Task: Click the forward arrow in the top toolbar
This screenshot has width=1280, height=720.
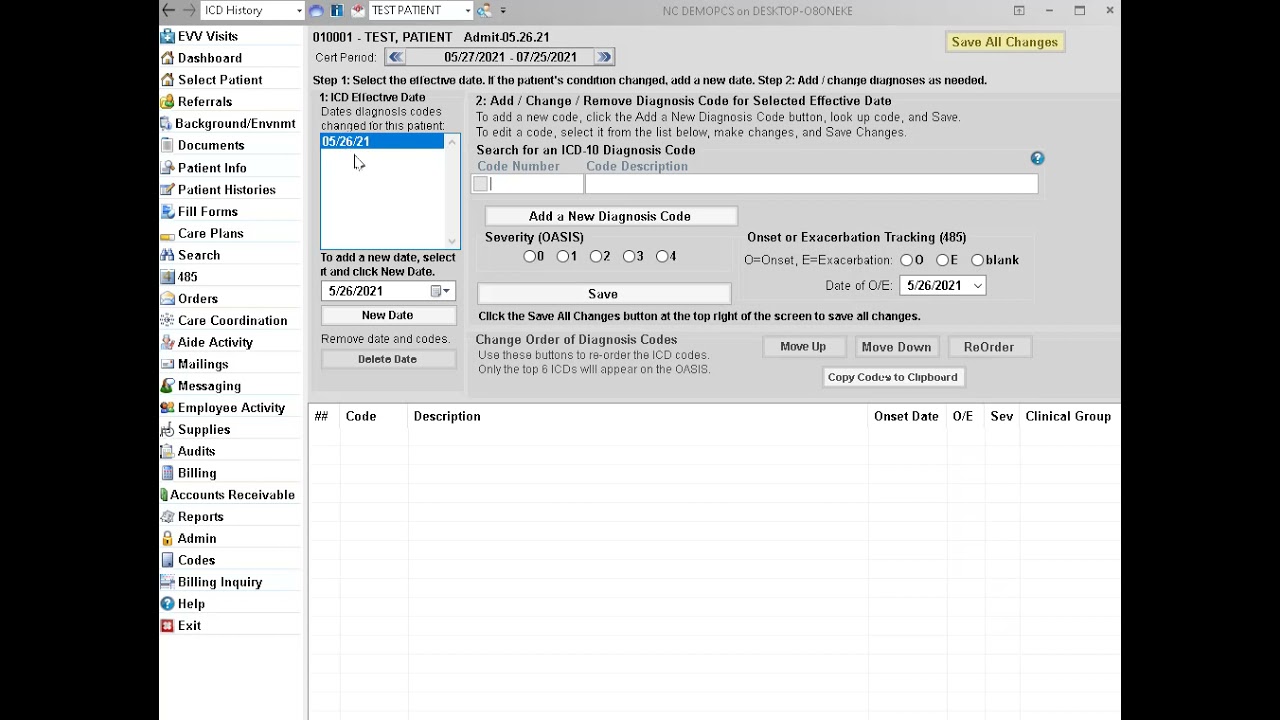Action: pyautogui.click(x=189, y=10)
